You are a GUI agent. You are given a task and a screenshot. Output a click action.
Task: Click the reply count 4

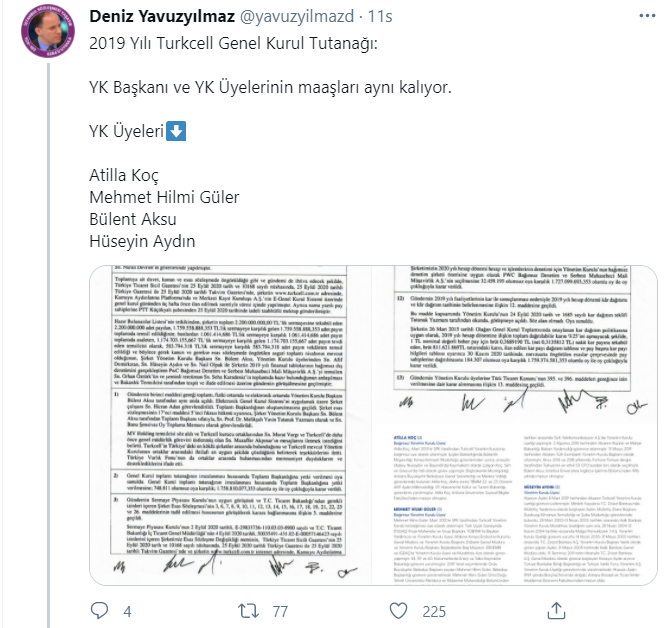tap(127, 612)
